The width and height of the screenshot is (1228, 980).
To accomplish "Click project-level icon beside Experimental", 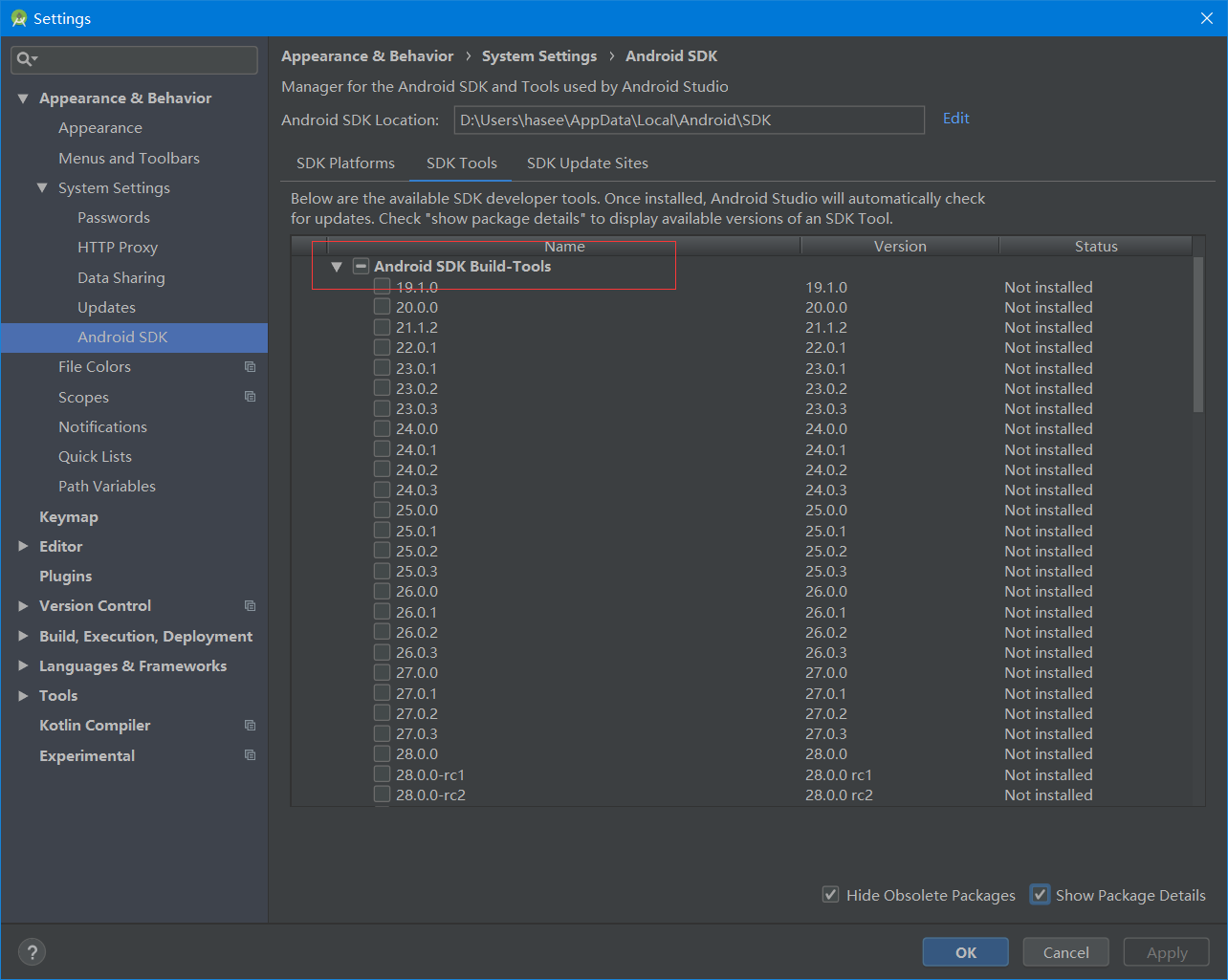I will pos(250,755).
